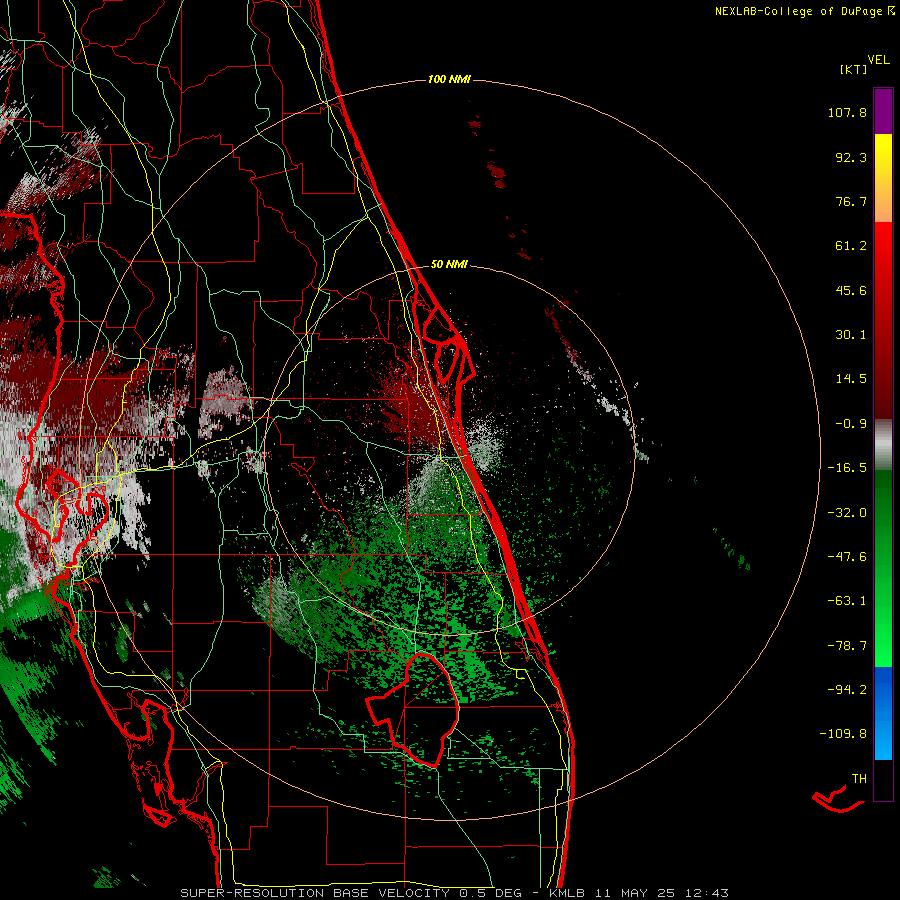Click the -78.7 legend value
900x900 pixels.
(847, 646)
